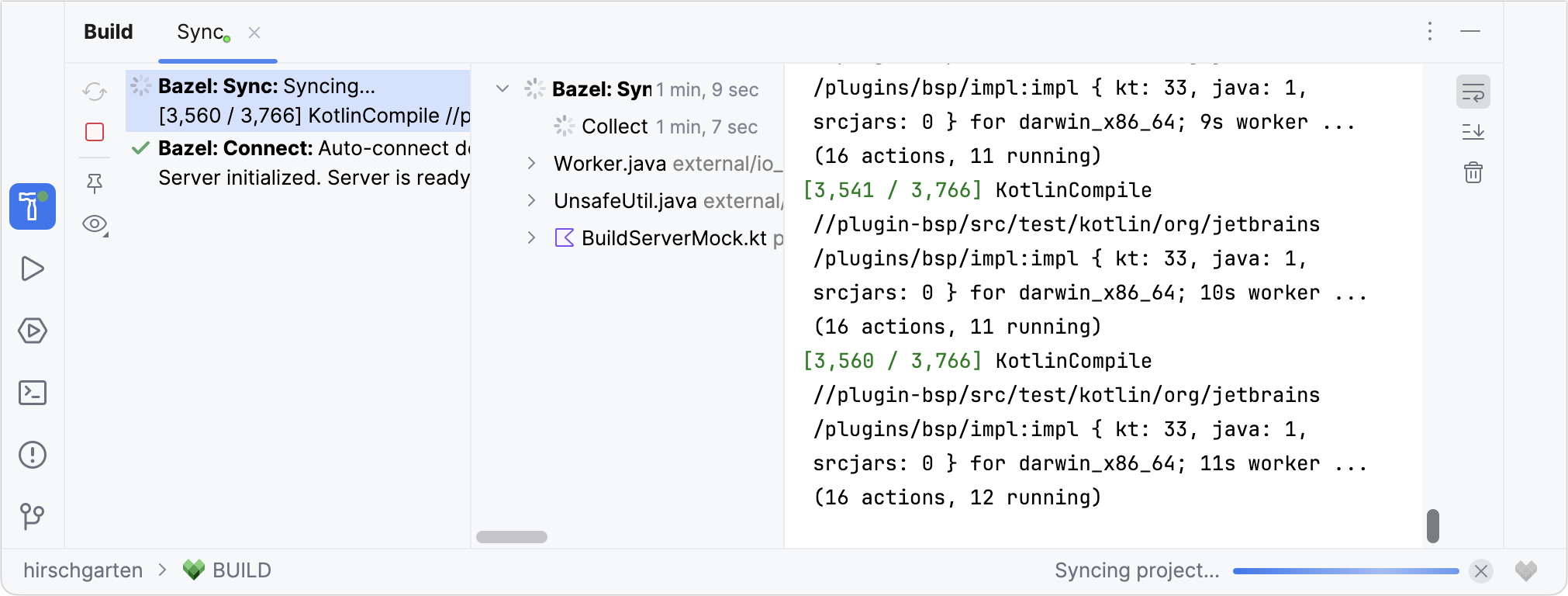Open the Services tool window

coord(33,331)
